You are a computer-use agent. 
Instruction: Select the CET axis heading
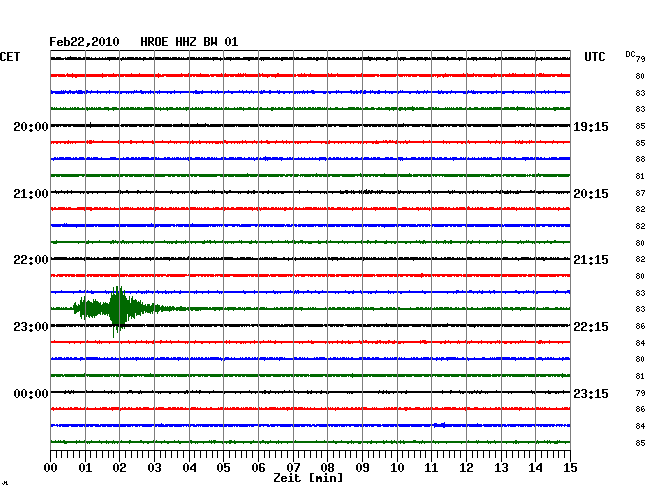coord(10,57)
